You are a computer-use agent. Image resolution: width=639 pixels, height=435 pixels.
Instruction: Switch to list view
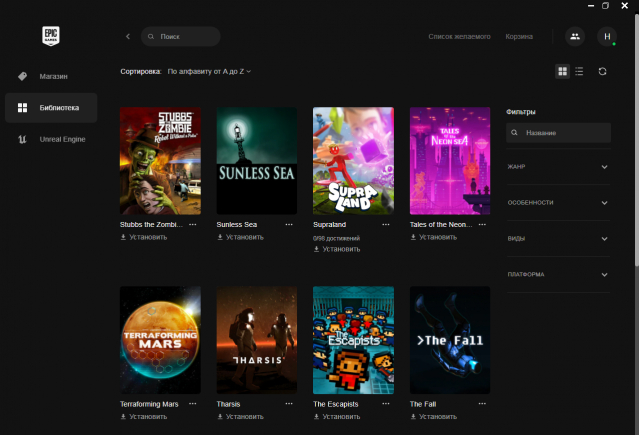click(x=579, y=71)
